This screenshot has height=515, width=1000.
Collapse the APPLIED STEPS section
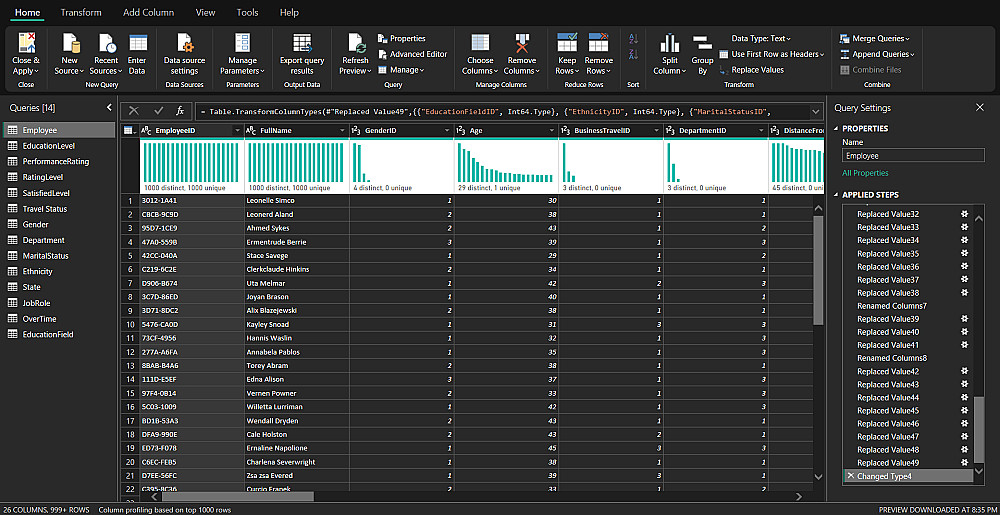[x=836, y=194]
